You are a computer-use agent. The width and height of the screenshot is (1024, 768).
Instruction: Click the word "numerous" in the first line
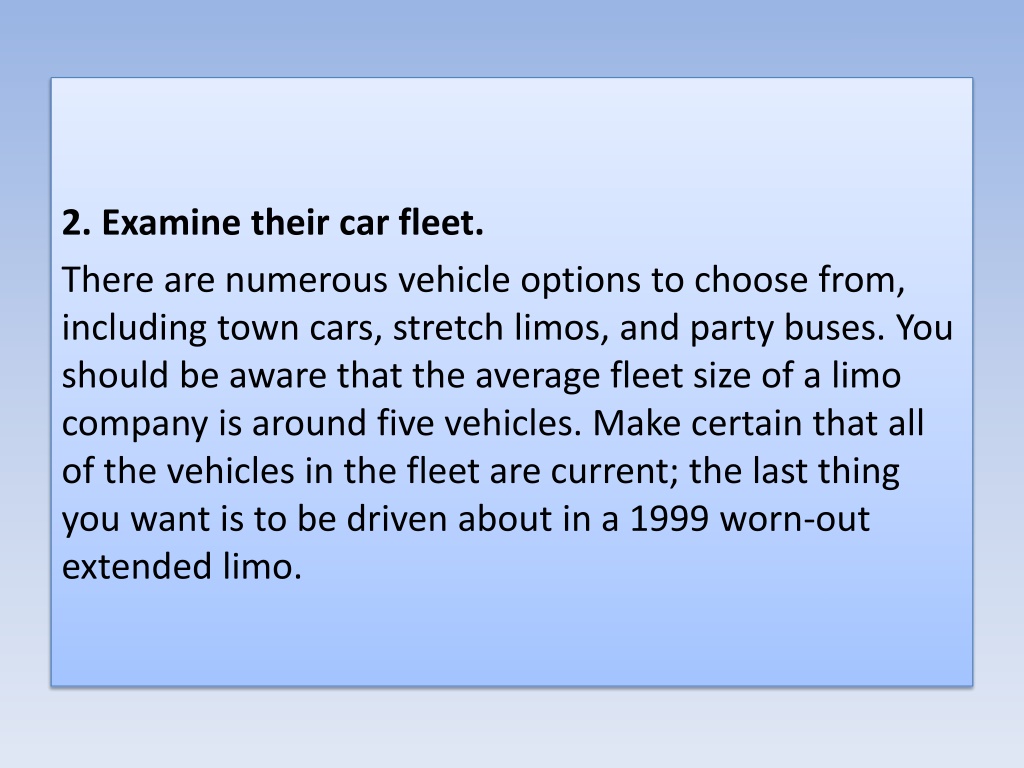[x=306, y=280]
